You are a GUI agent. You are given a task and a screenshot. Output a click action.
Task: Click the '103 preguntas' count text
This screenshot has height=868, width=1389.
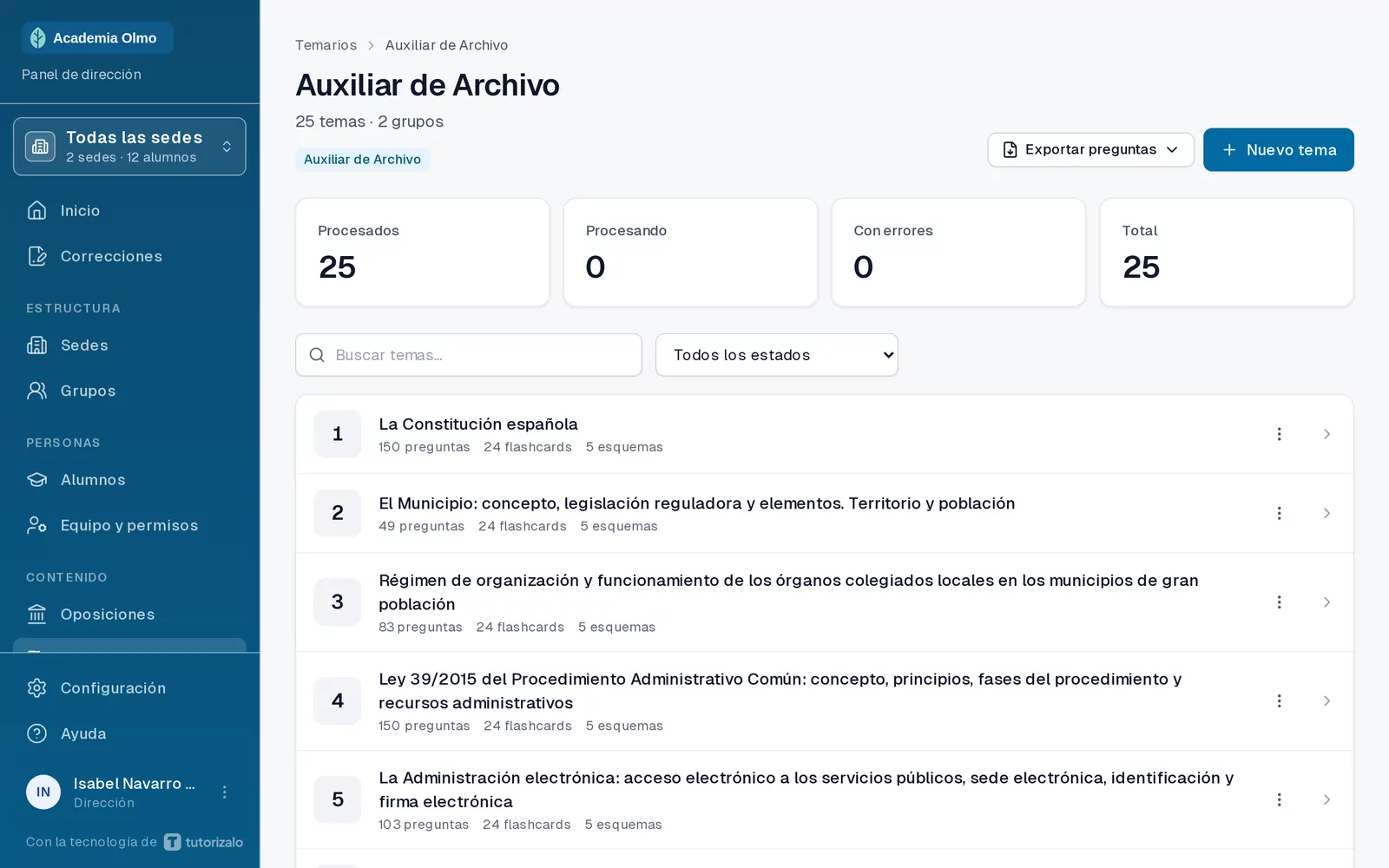pos(424,825)
